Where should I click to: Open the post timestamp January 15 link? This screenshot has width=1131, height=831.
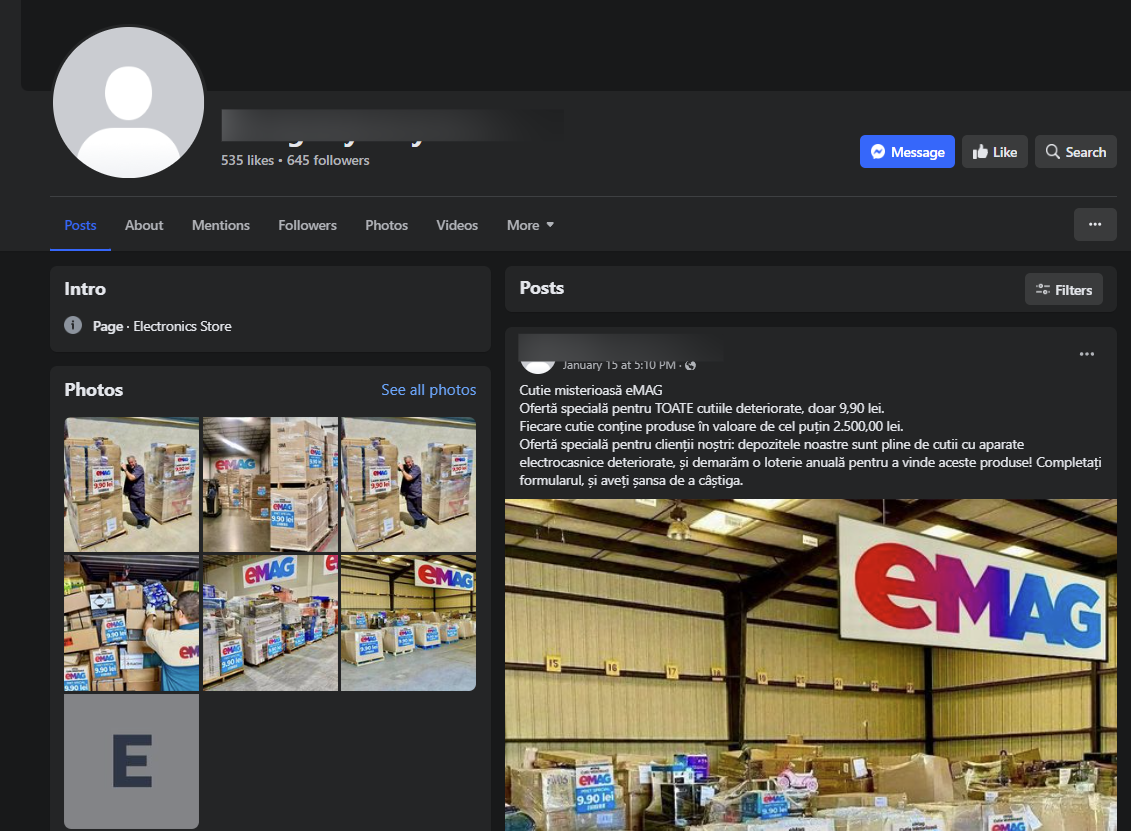click(x=618, y=366)
